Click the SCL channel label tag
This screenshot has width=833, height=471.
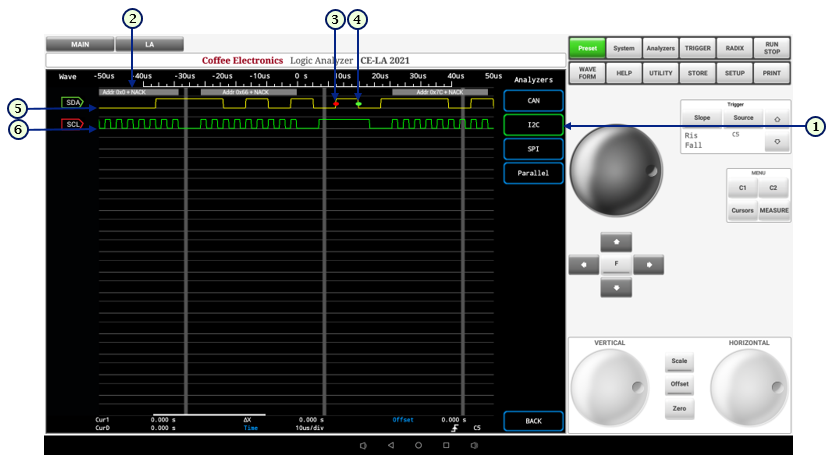pyautogui.click(x=73, y=124)
